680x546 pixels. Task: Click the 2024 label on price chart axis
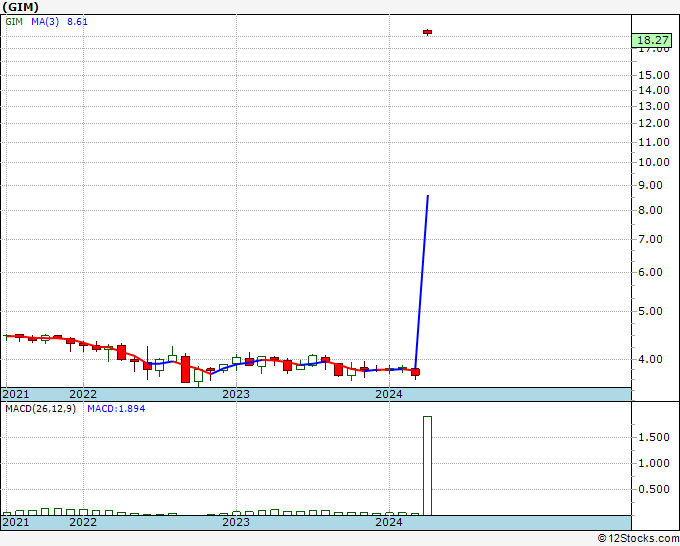(389, 394)
